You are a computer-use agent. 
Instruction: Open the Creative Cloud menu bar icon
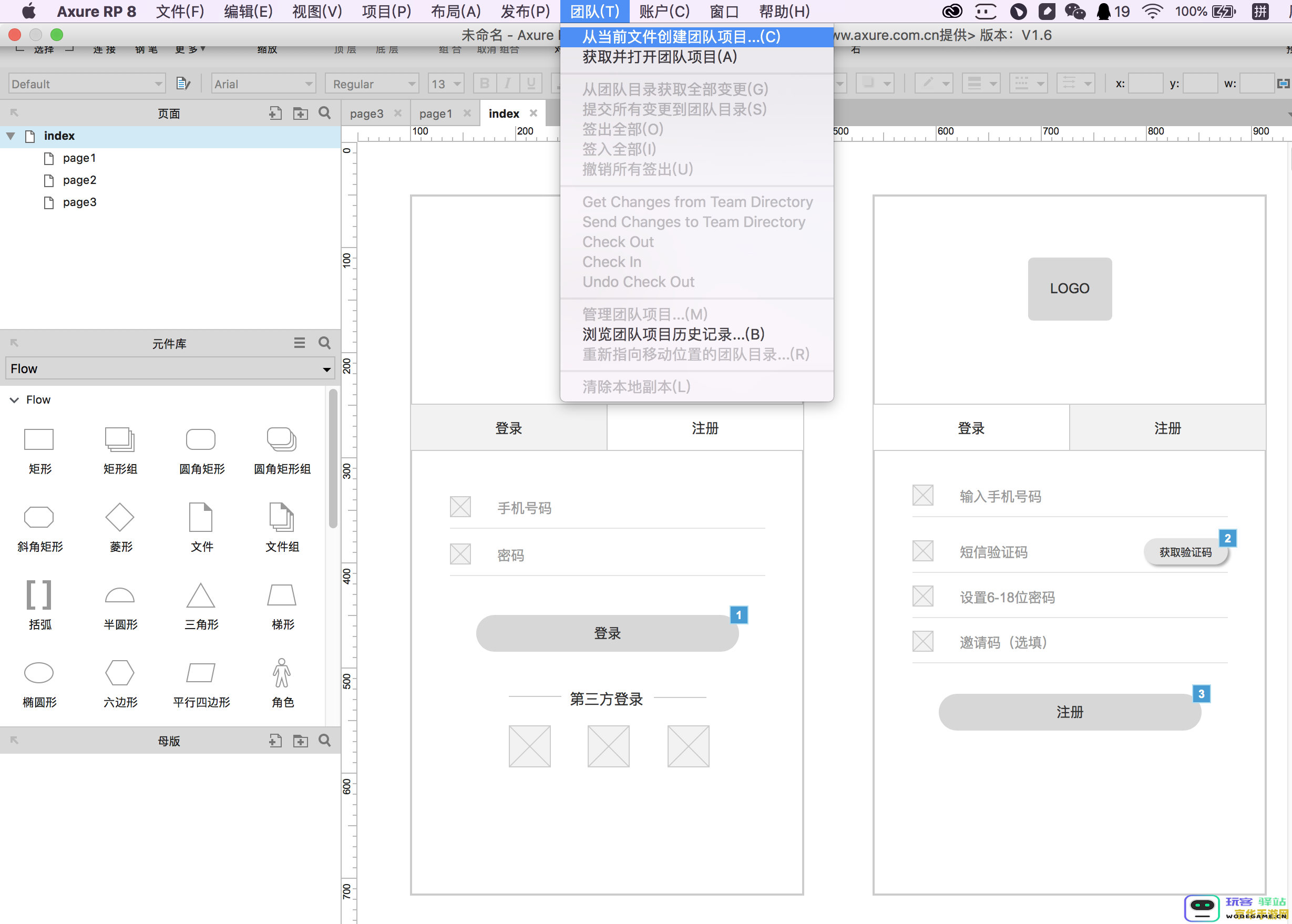click(x=952, y=12)
